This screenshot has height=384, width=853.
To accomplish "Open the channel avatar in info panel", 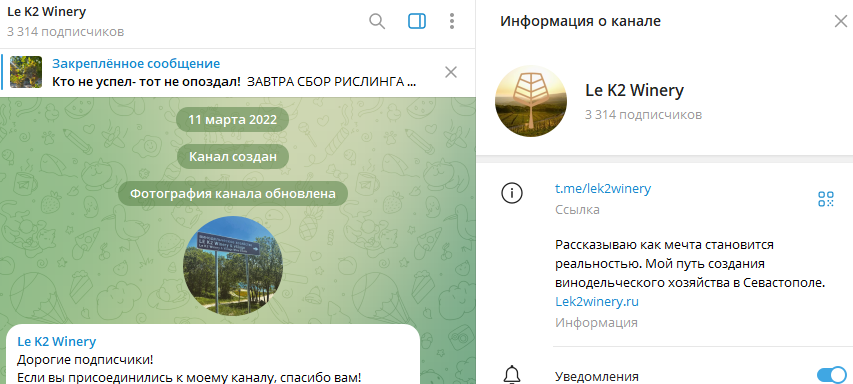I will point(531,101).
